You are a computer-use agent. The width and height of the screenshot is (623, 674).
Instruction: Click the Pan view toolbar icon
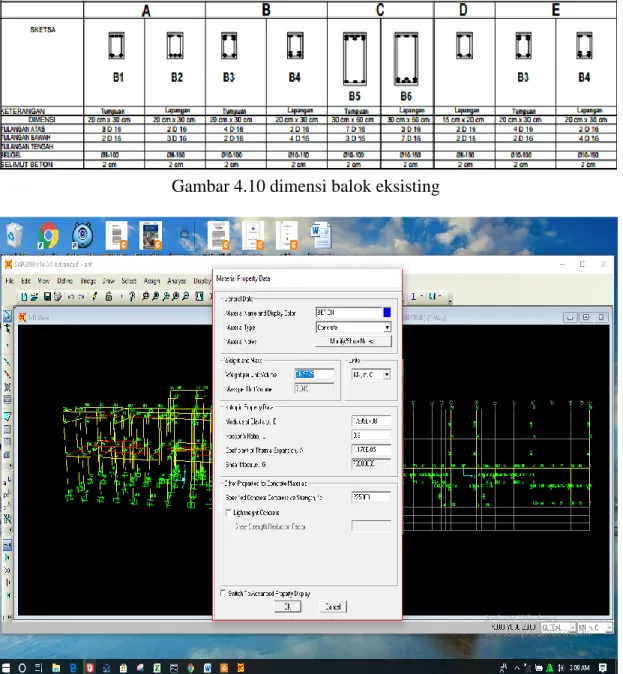[x=199, y=296]
